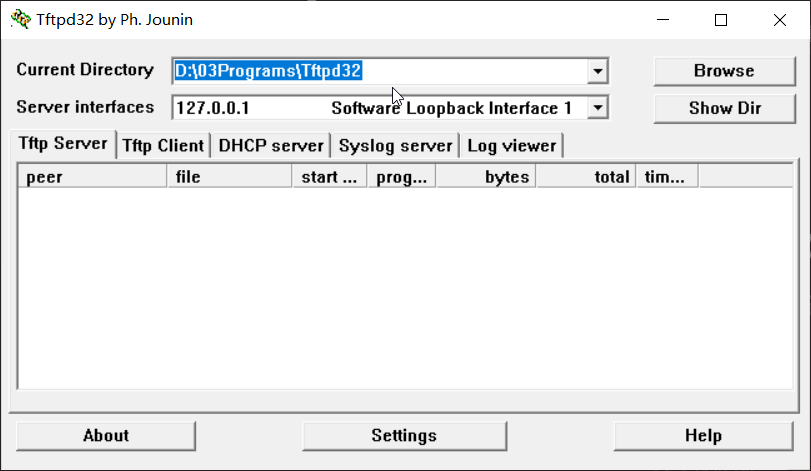This screenshot has width=811, height=471.
Task: Click the total column header
Action: pos(586,177)
